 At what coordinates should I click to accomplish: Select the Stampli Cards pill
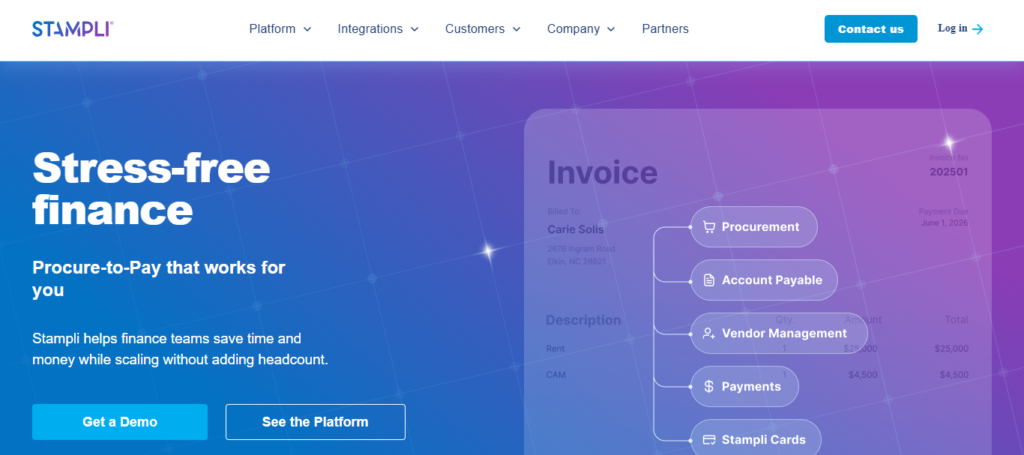tap(756, 439)
